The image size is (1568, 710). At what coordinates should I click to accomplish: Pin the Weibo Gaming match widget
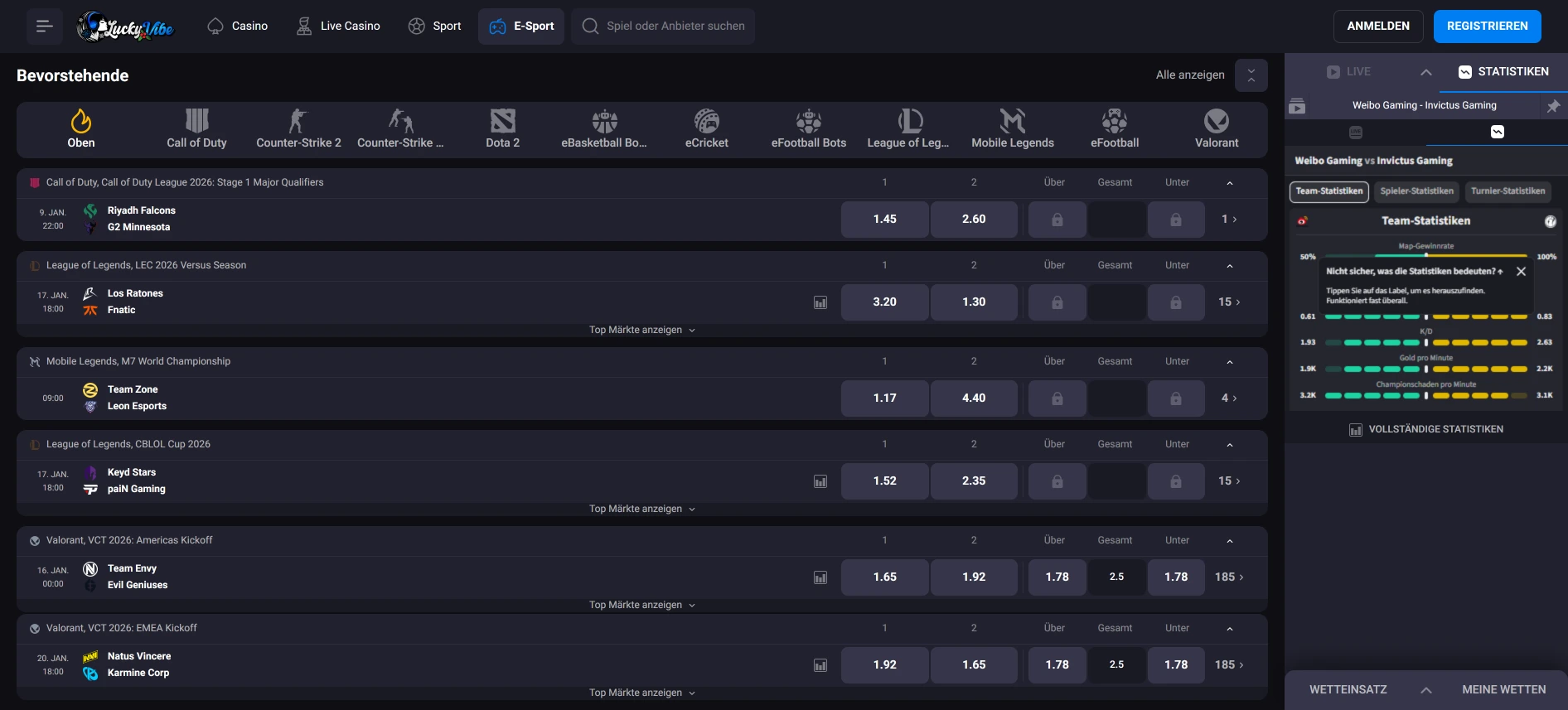point(1553,105)
